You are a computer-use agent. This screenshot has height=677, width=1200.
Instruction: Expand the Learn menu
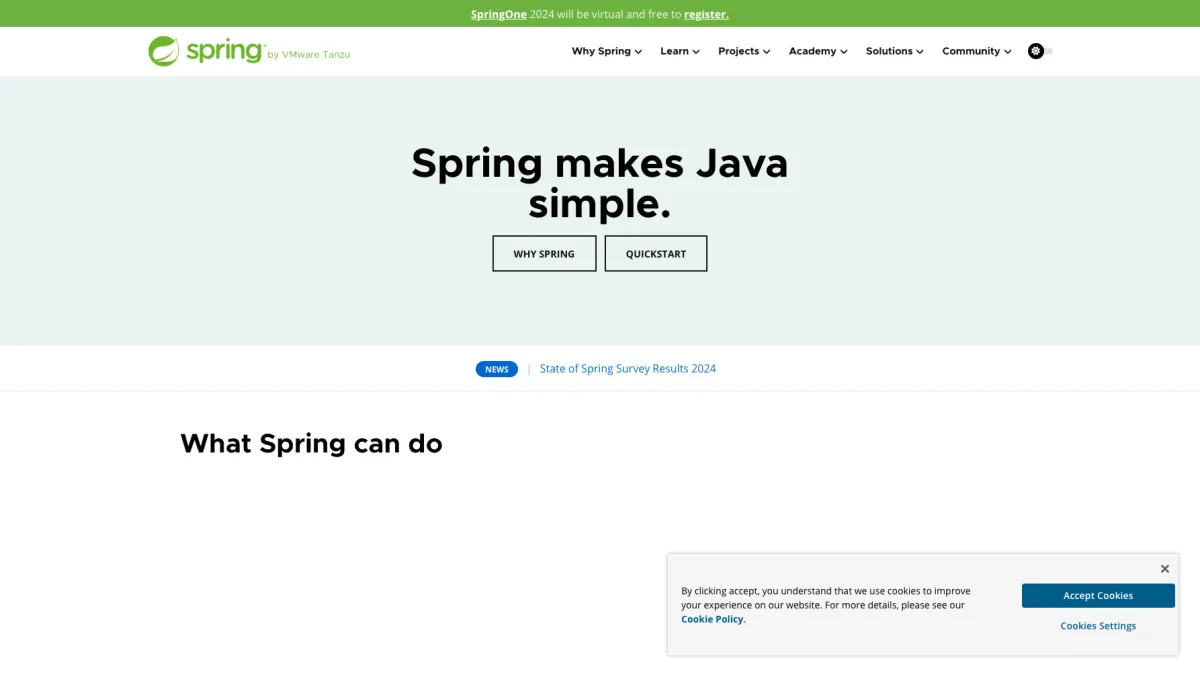[680, 51]
